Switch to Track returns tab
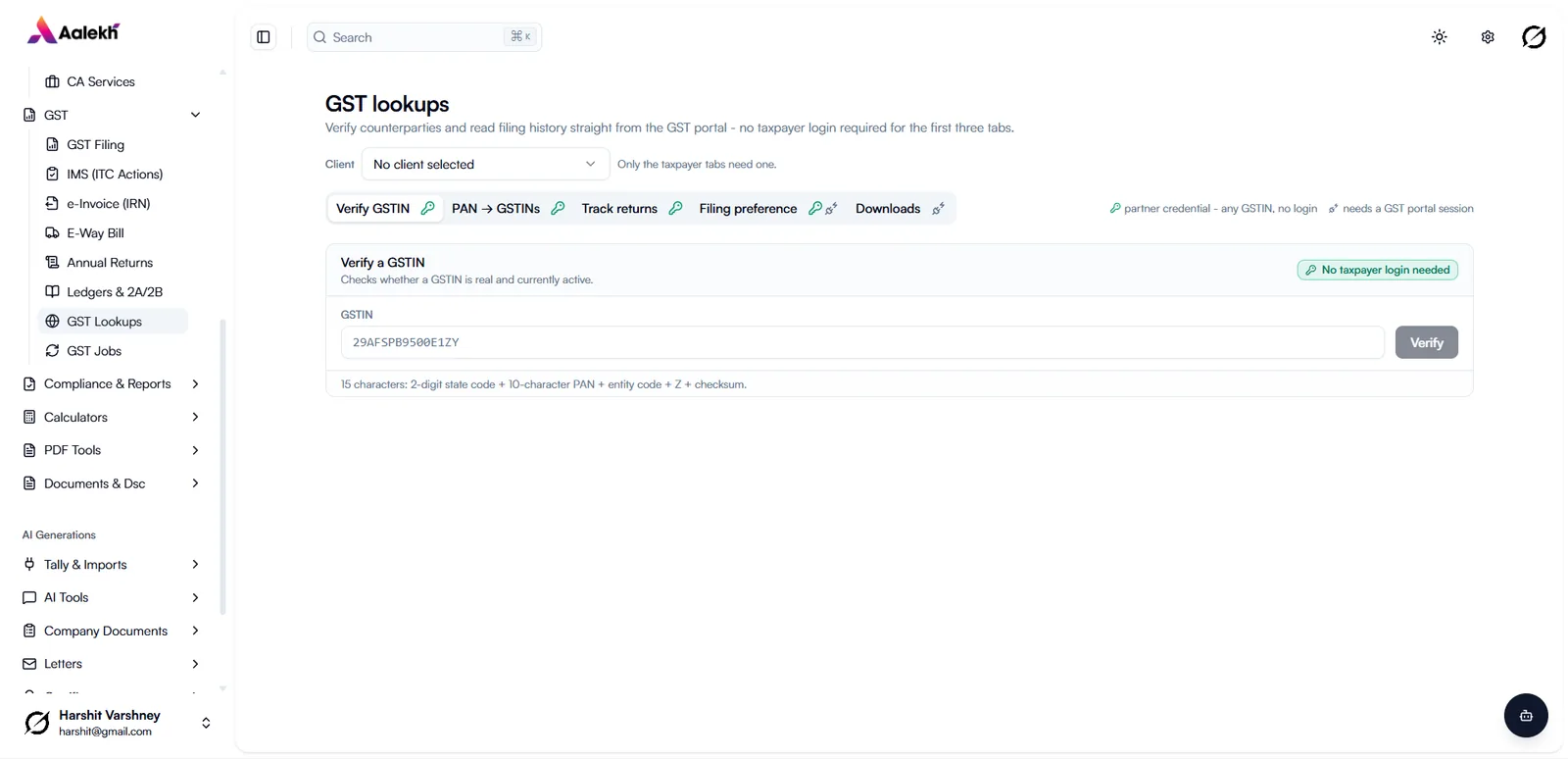This screenshot has width=1568, height=759. (x=631, y=208)
